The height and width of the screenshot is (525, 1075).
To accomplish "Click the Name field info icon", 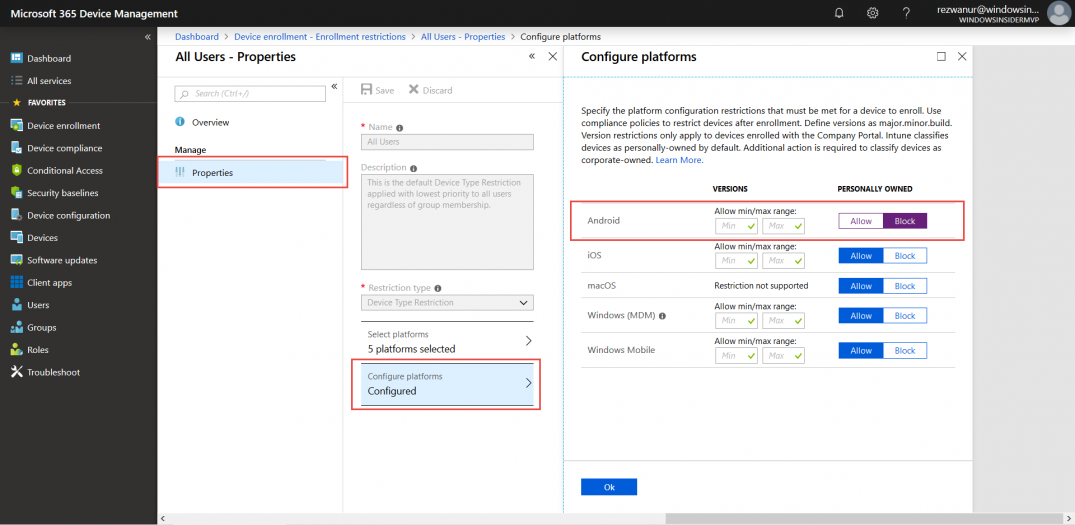I will (x=400, y=127).
